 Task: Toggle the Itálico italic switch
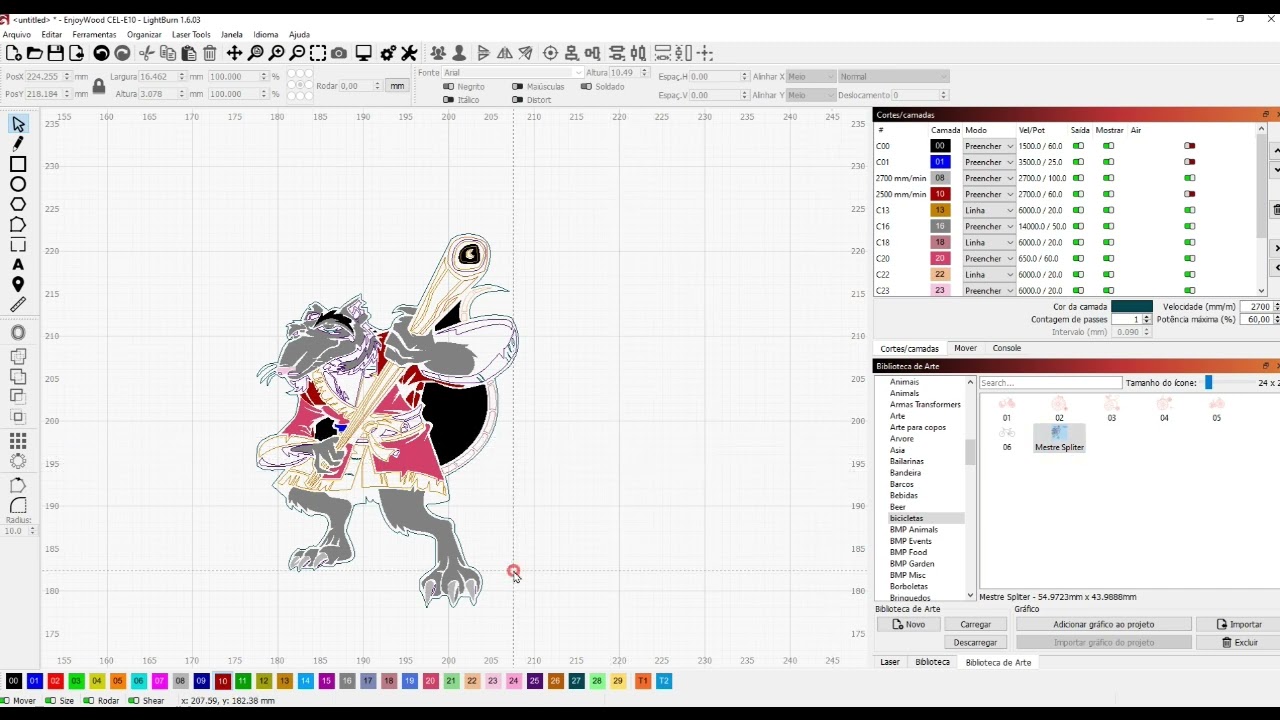(448, 100)
